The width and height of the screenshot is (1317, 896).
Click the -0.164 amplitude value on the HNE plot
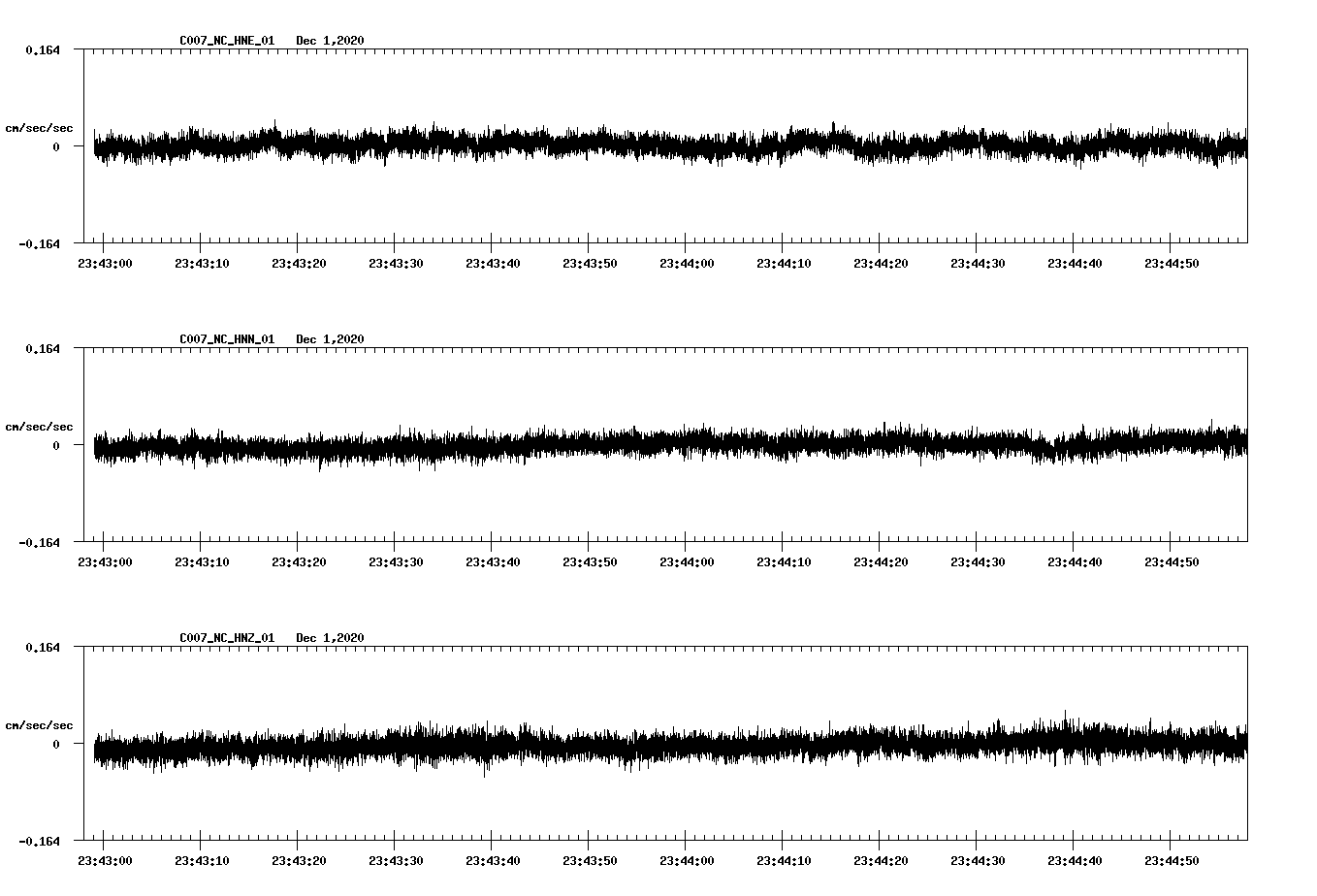pyautogui.click(x=39, y=243)
